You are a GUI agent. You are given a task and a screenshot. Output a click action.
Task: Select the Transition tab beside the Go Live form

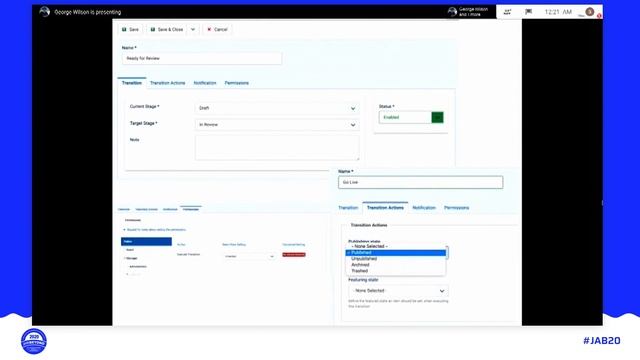[x=348, y=208]
